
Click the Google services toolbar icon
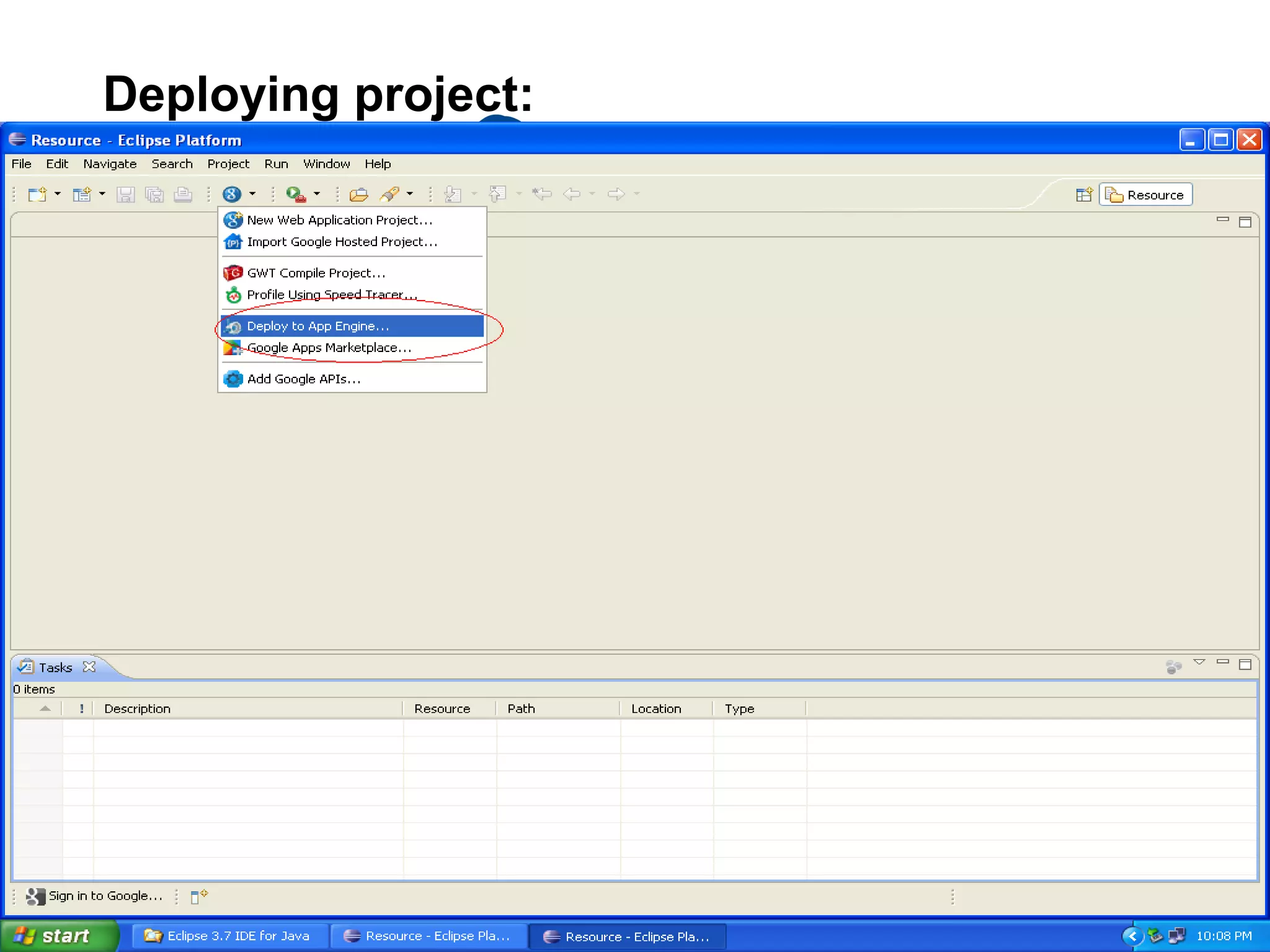click(x=232, y=194)
